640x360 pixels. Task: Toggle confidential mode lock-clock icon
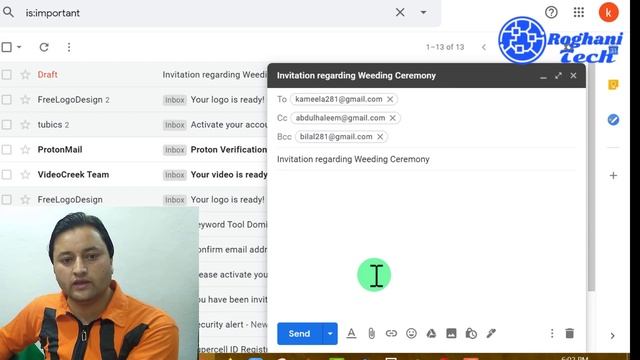point(471,333)
